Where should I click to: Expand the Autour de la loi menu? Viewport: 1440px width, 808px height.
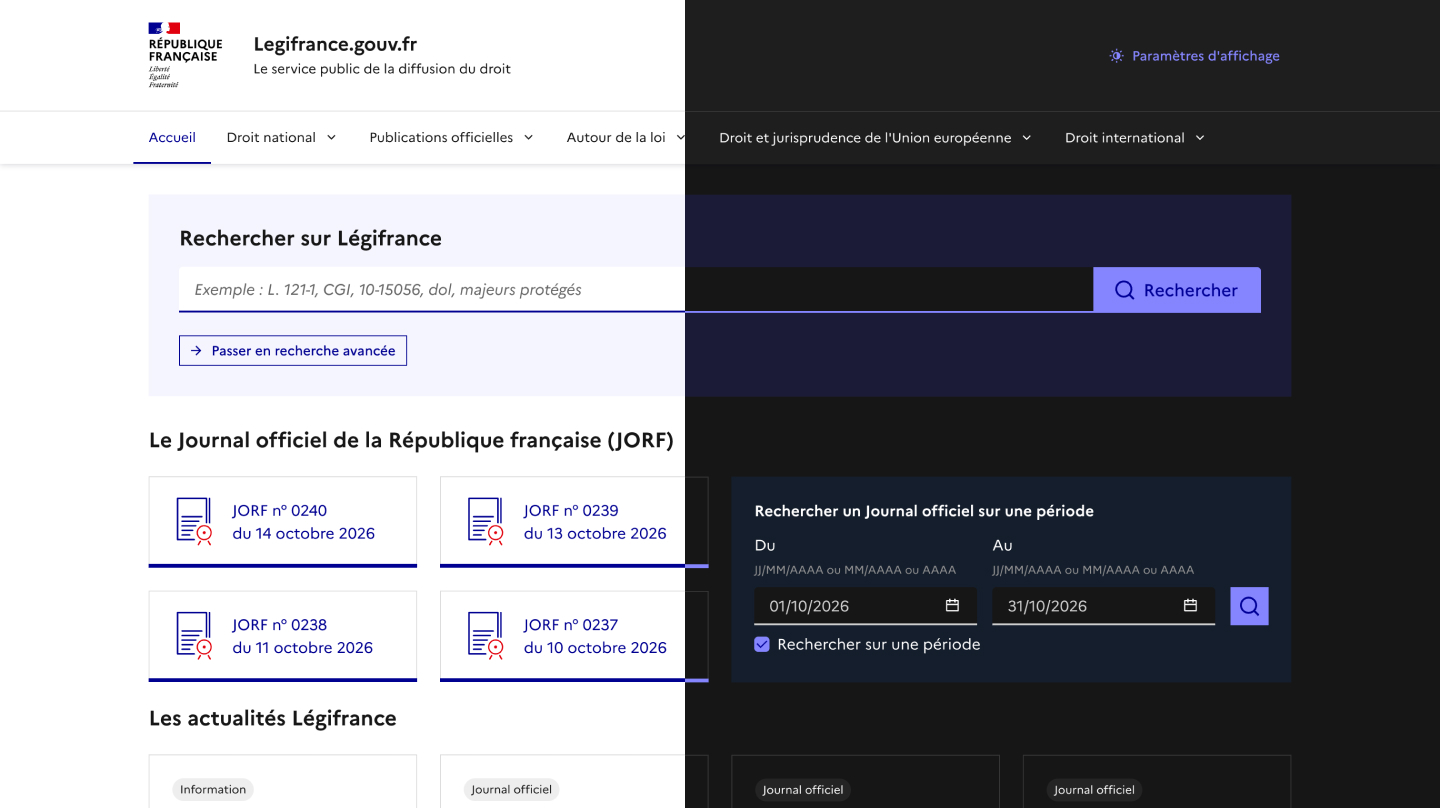point(626,138)
